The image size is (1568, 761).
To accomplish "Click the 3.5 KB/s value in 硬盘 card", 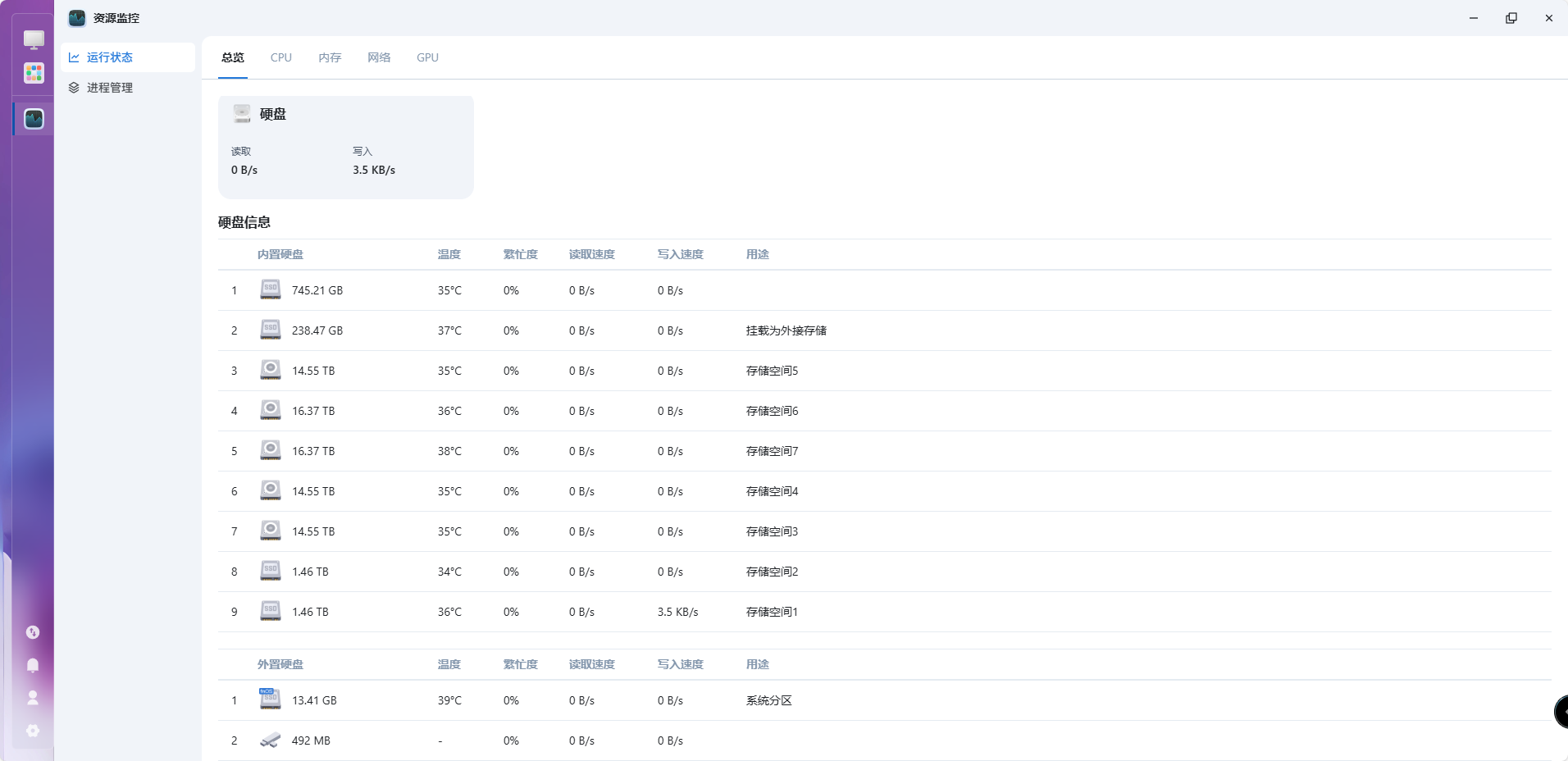I will coord(374,170).
